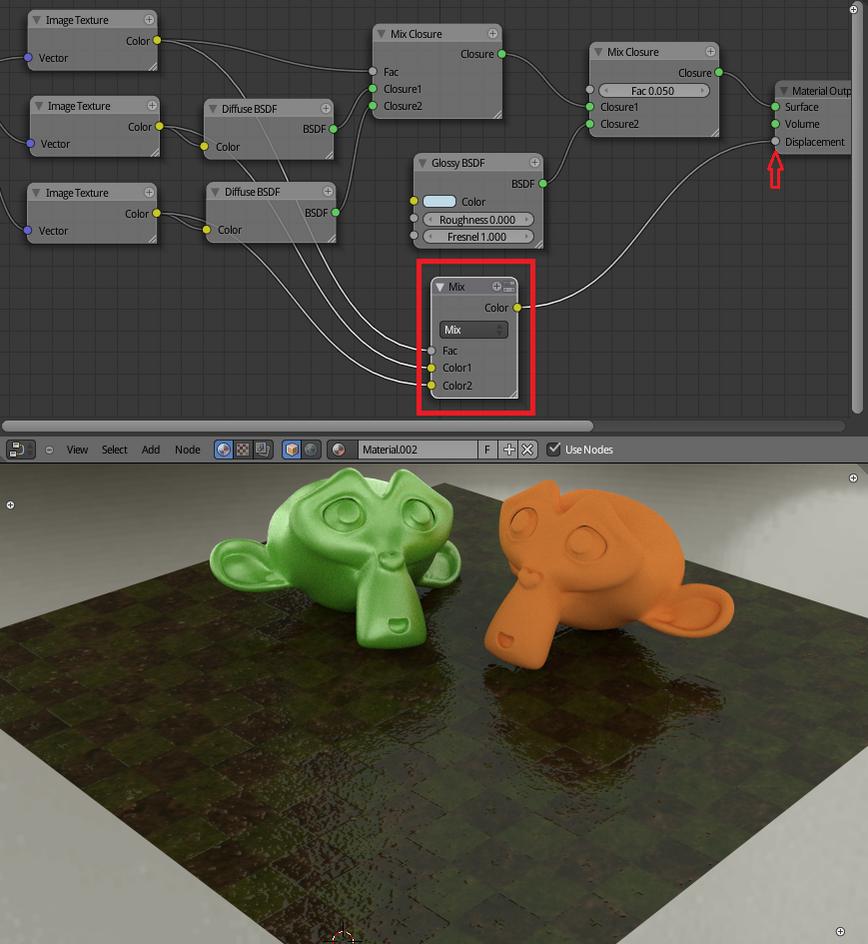Select the green Suzanne monkey in viewport
The height and width of the screenshot is (944, 868).
pos(337,557)
